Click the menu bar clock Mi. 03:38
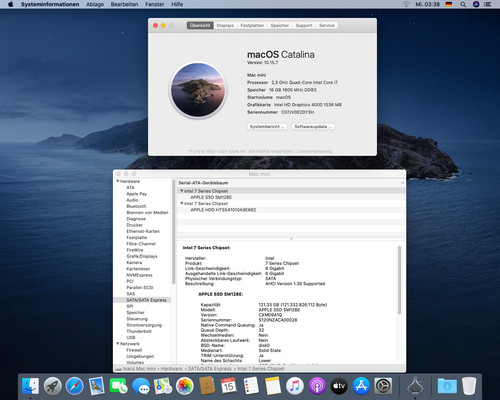 pyautogui.click(x=427, y=4)
